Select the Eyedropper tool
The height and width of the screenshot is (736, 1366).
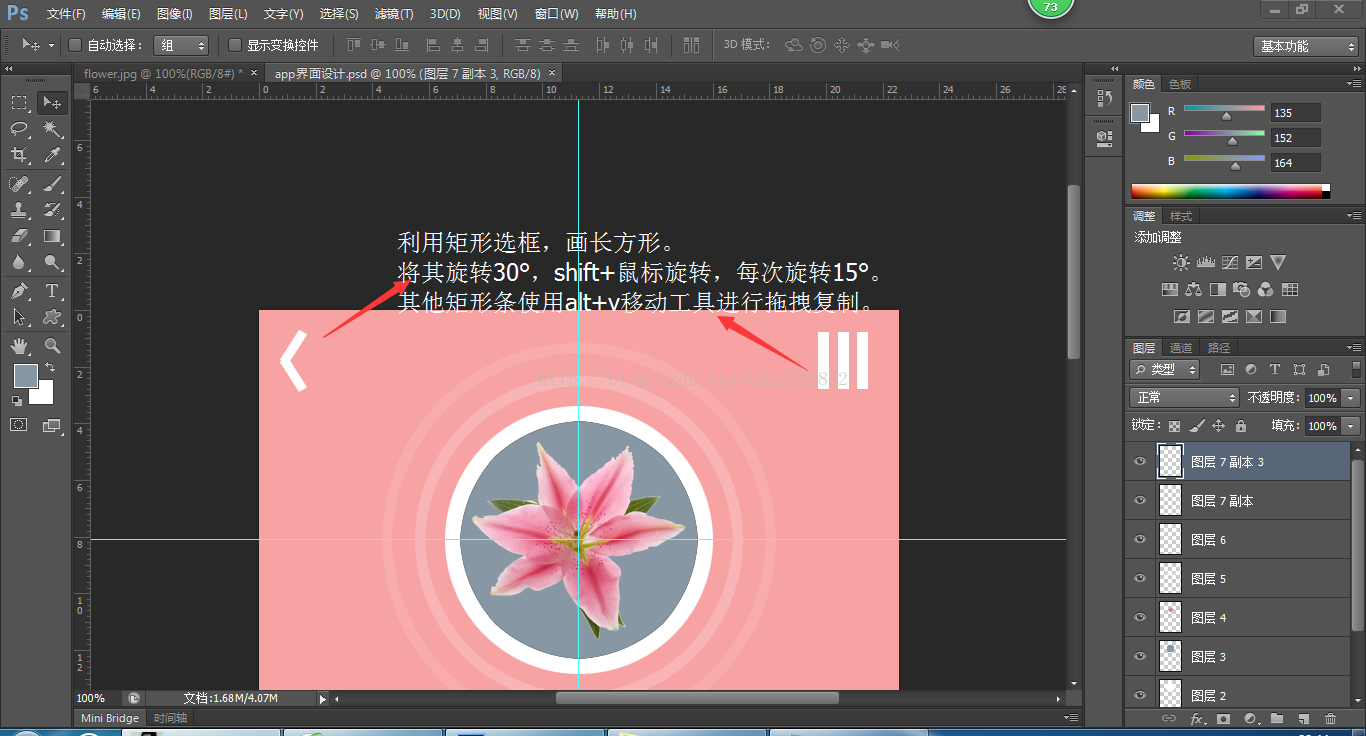click(52, 155)
